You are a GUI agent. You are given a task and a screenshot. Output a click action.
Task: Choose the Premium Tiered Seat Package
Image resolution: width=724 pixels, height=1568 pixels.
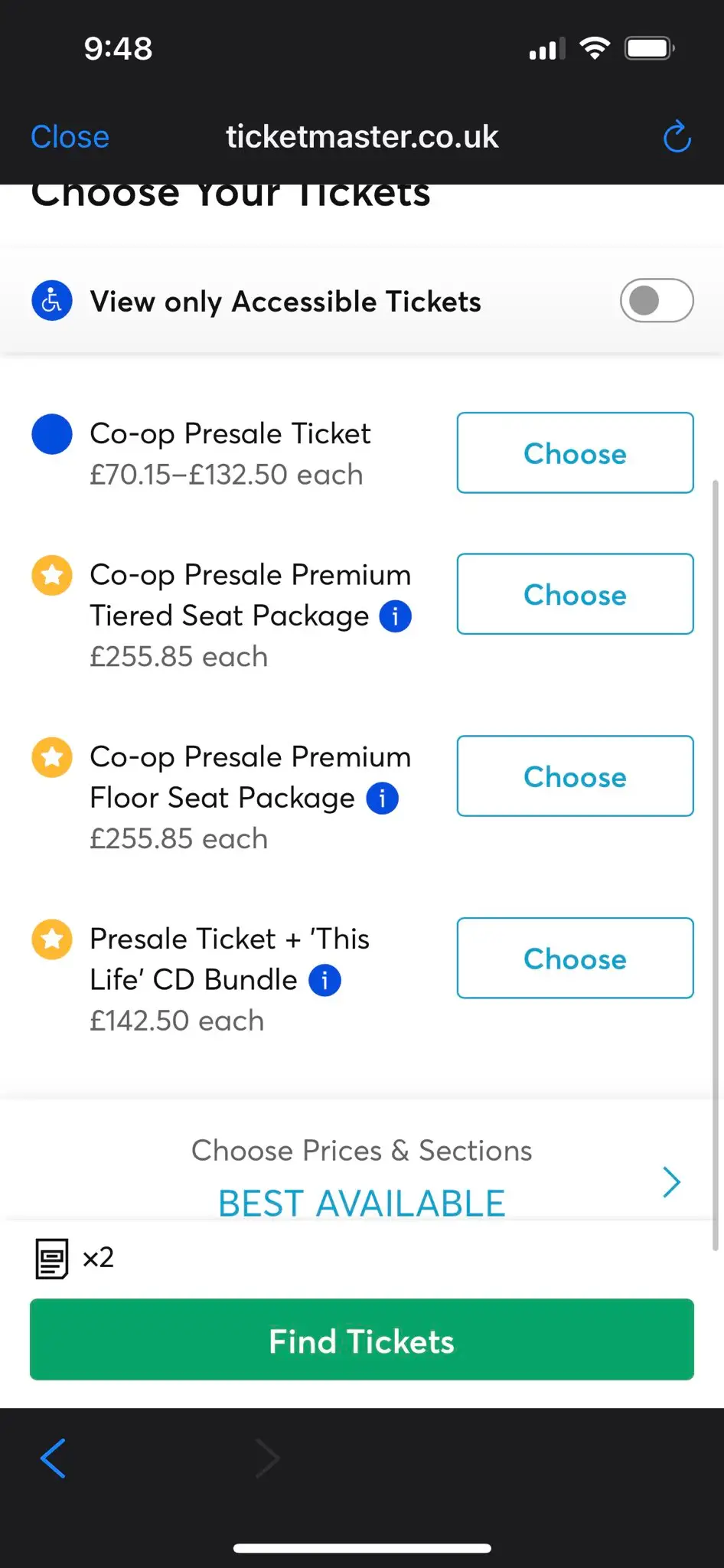pyautogui.click(x=575, y=594)
